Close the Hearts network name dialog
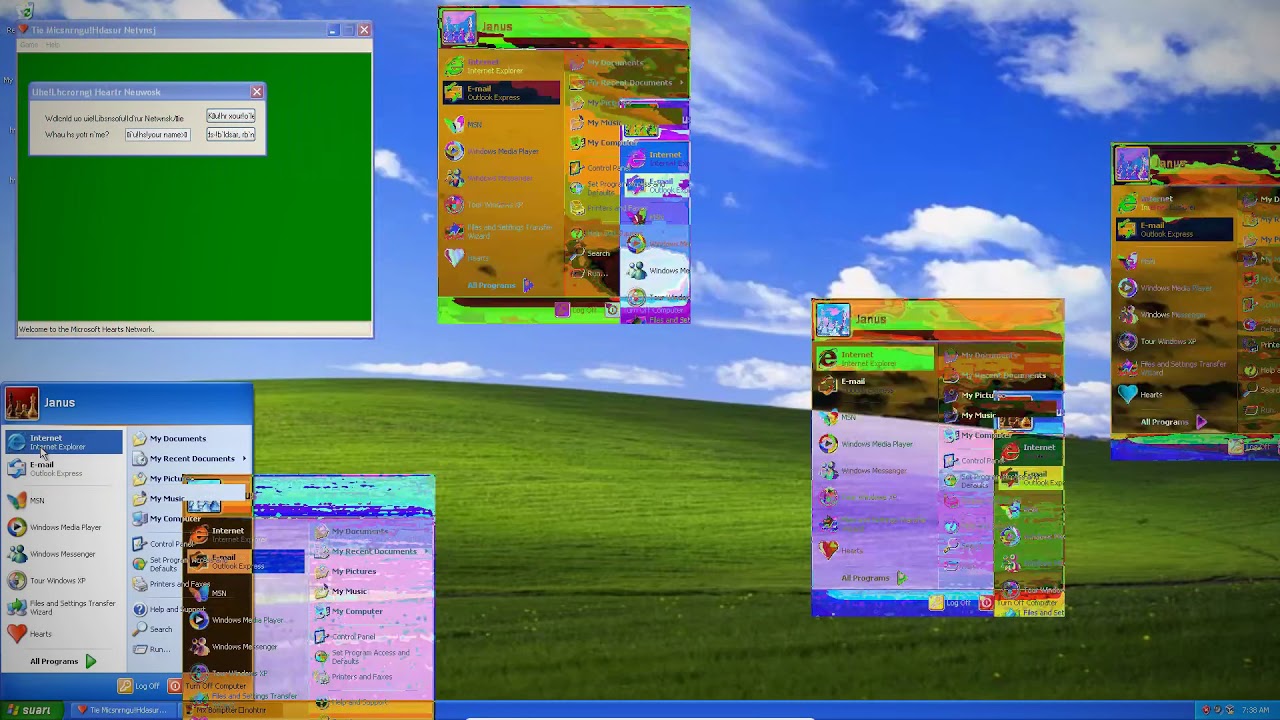 coord(257,92)
